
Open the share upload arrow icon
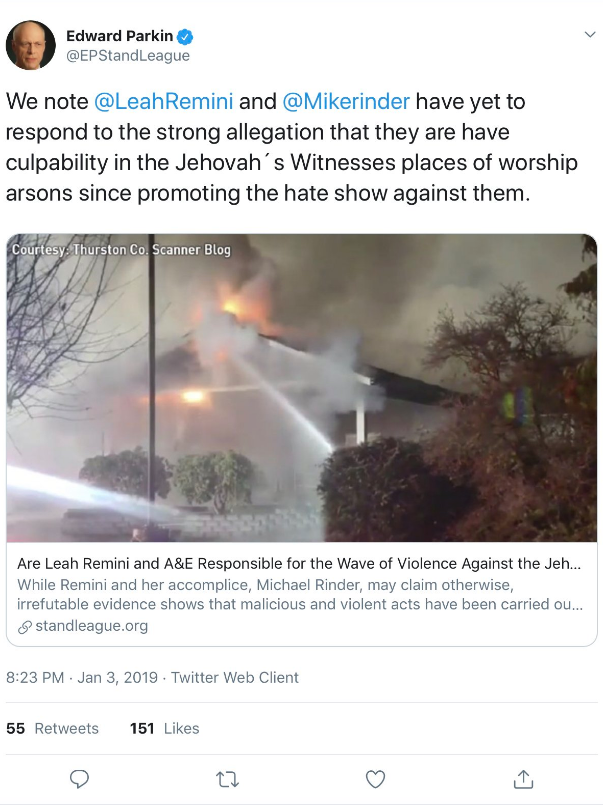pyautogui.click(x=523, y=779)
